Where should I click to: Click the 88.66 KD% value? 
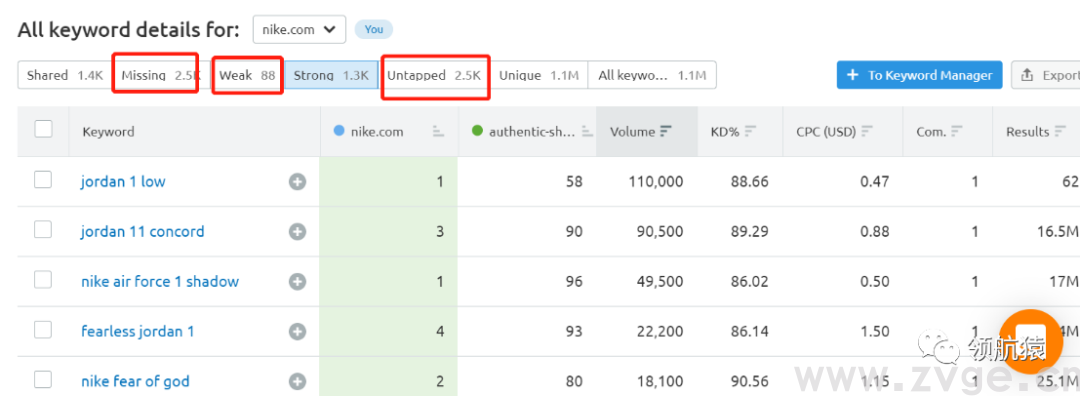pos(749,182)
